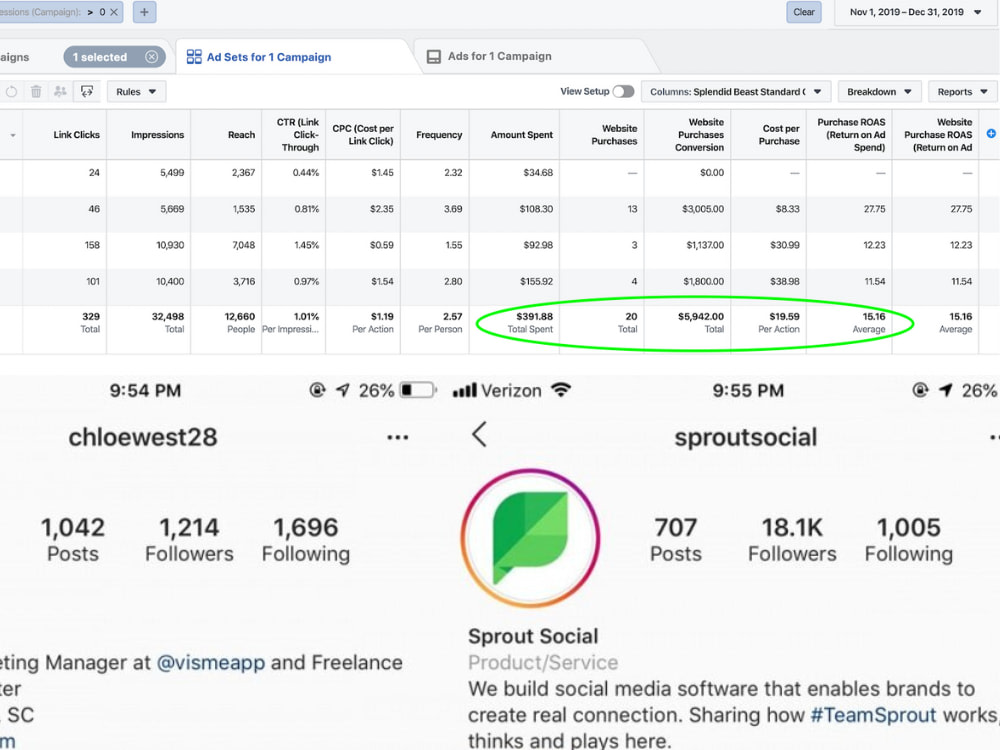Screen dimensions: 1000x750
Task: Sort by Frequency column header
Action: (x=439, y=135)
